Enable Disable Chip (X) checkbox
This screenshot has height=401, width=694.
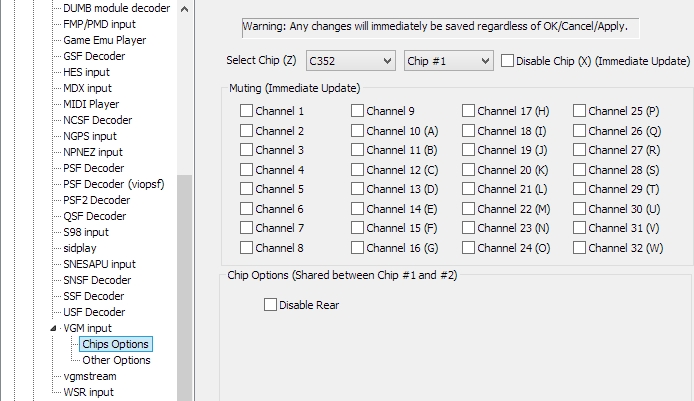click(508, 61)
